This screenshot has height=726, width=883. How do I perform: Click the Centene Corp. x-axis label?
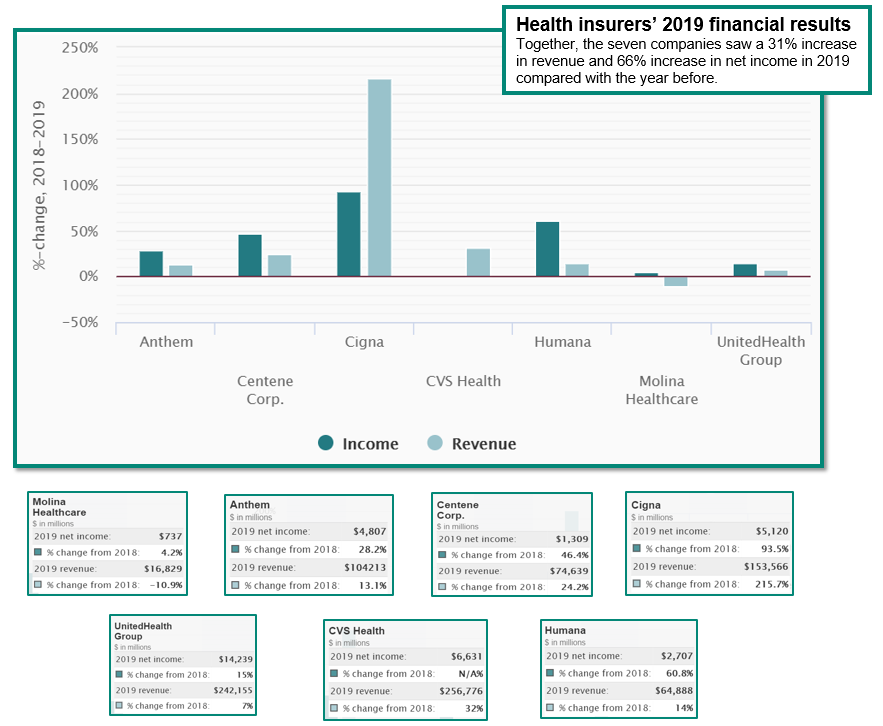point(265,390)
